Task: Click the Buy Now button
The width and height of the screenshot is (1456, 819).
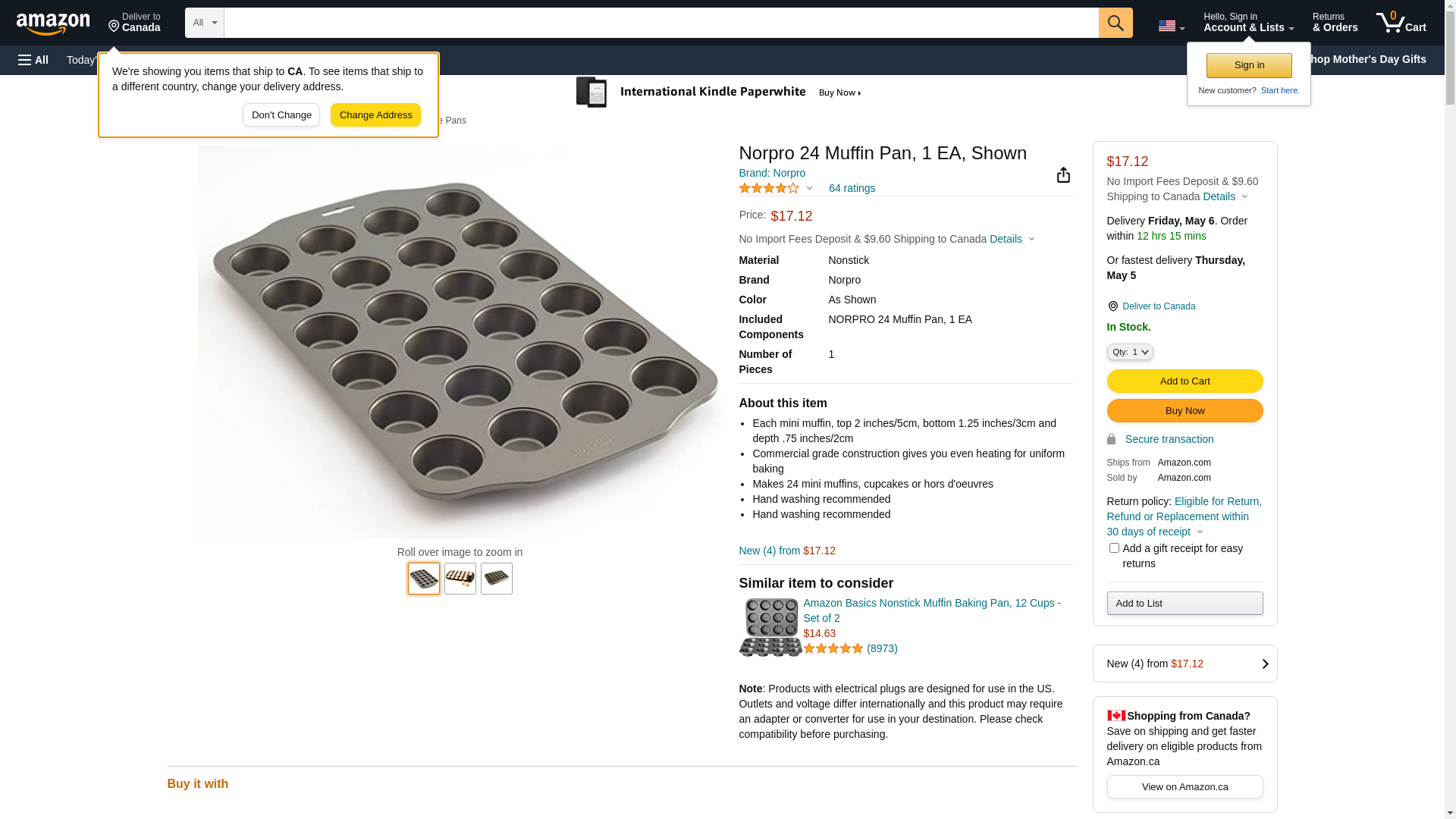Action: tap(1185, 411)
